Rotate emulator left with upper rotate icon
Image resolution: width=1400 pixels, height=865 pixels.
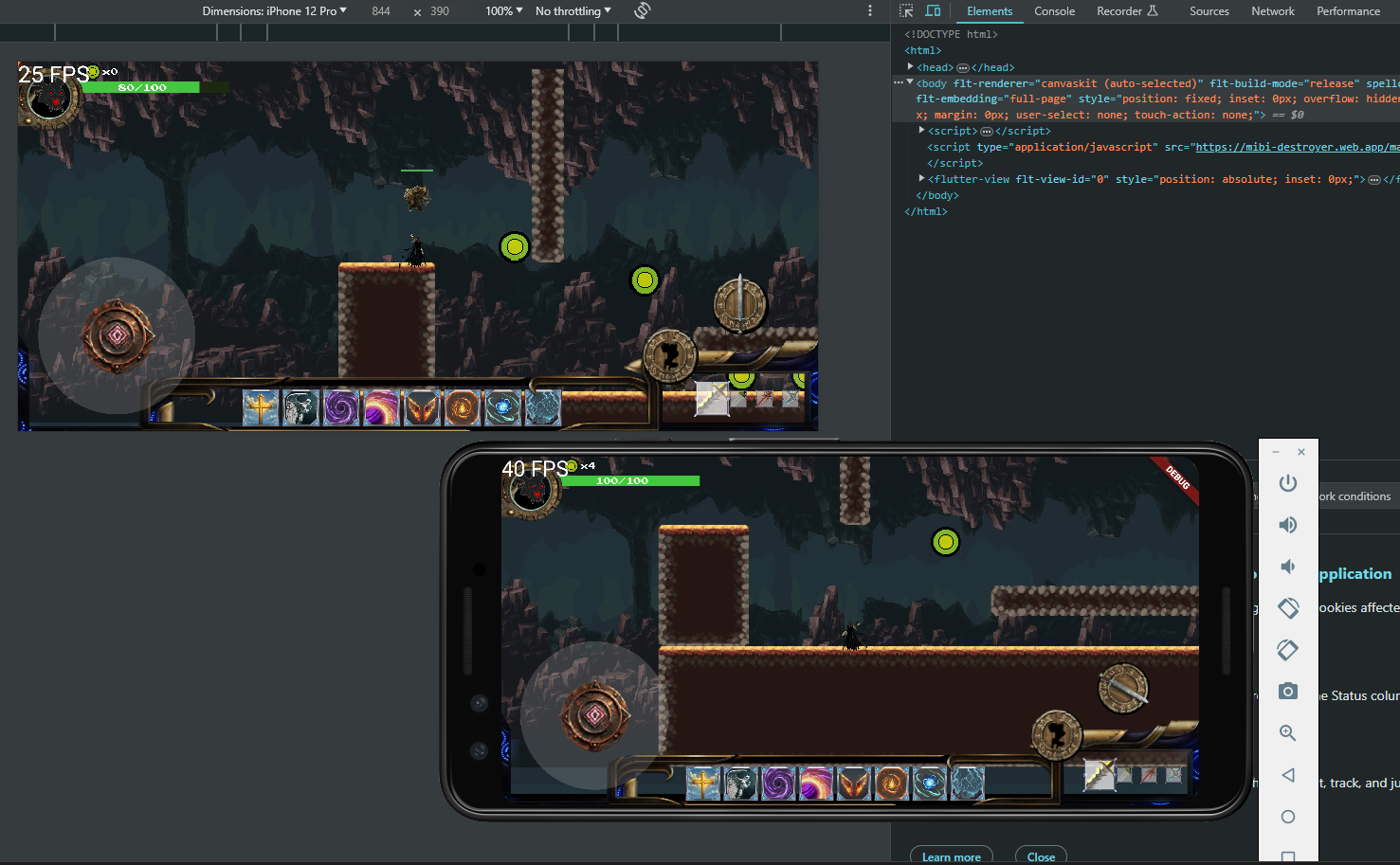tap(1287, 608)
